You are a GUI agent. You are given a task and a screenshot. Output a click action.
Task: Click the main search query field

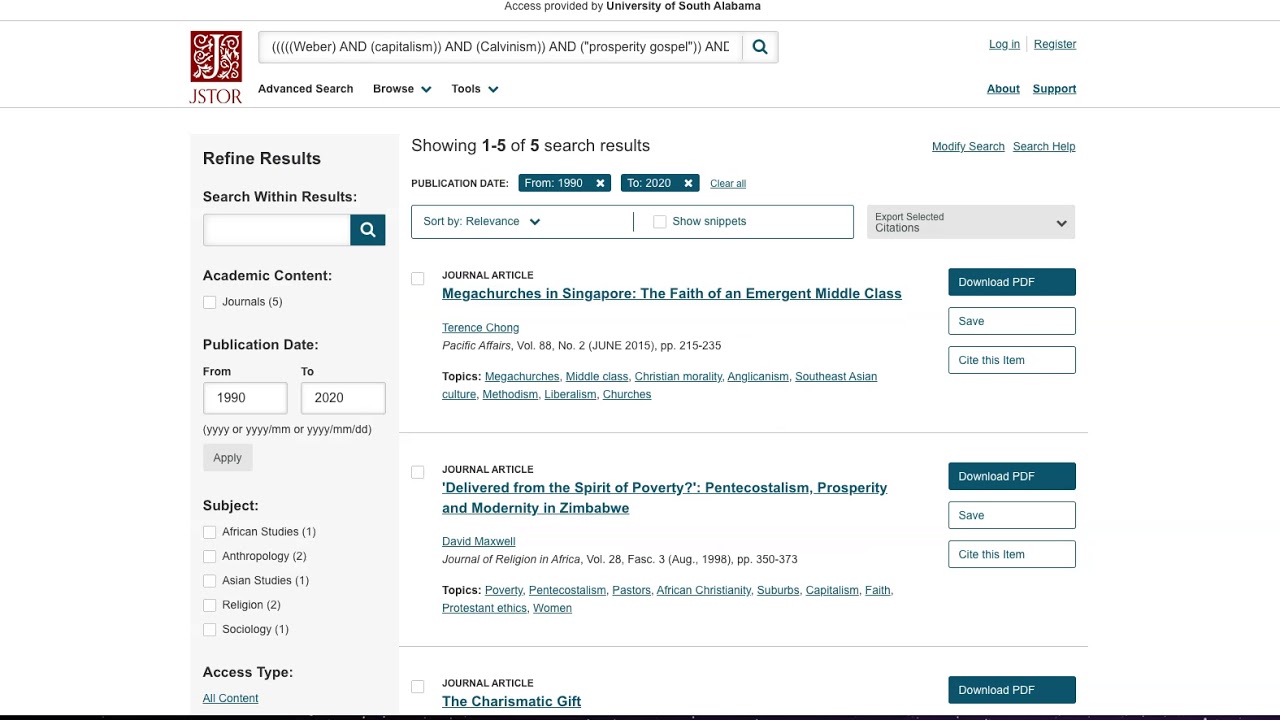pyautogui.click(x=500, y=47)
